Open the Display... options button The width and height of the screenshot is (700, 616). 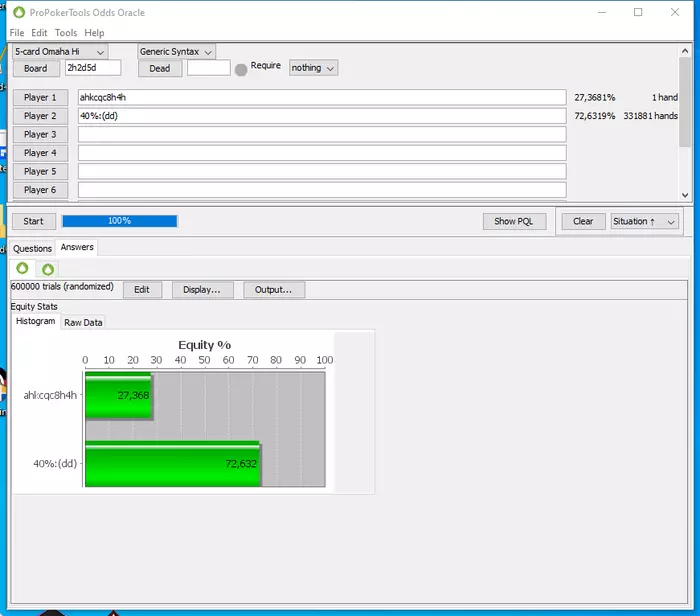click(x=202, y=290)
